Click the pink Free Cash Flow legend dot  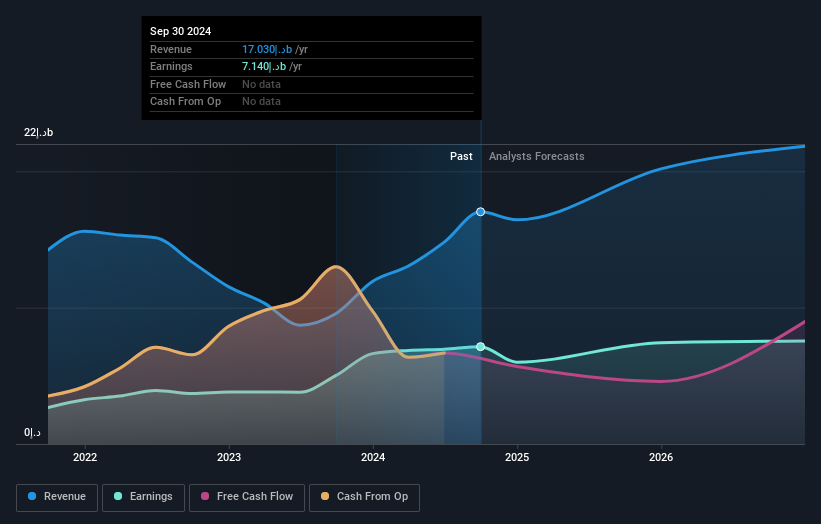click(205, 496)
